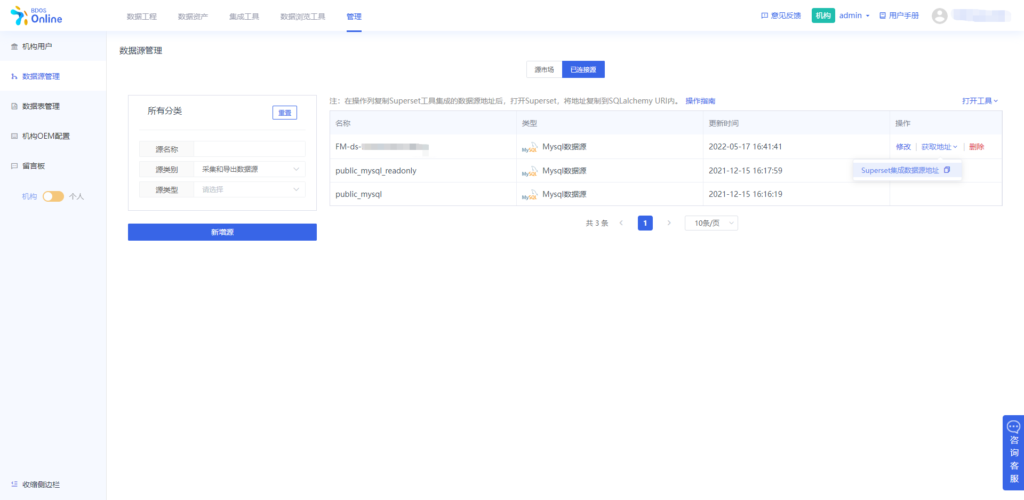This screenshot has width=1024, height=500.
Task: Open the 集成工具 top tab
Action: tap(244, 17)
